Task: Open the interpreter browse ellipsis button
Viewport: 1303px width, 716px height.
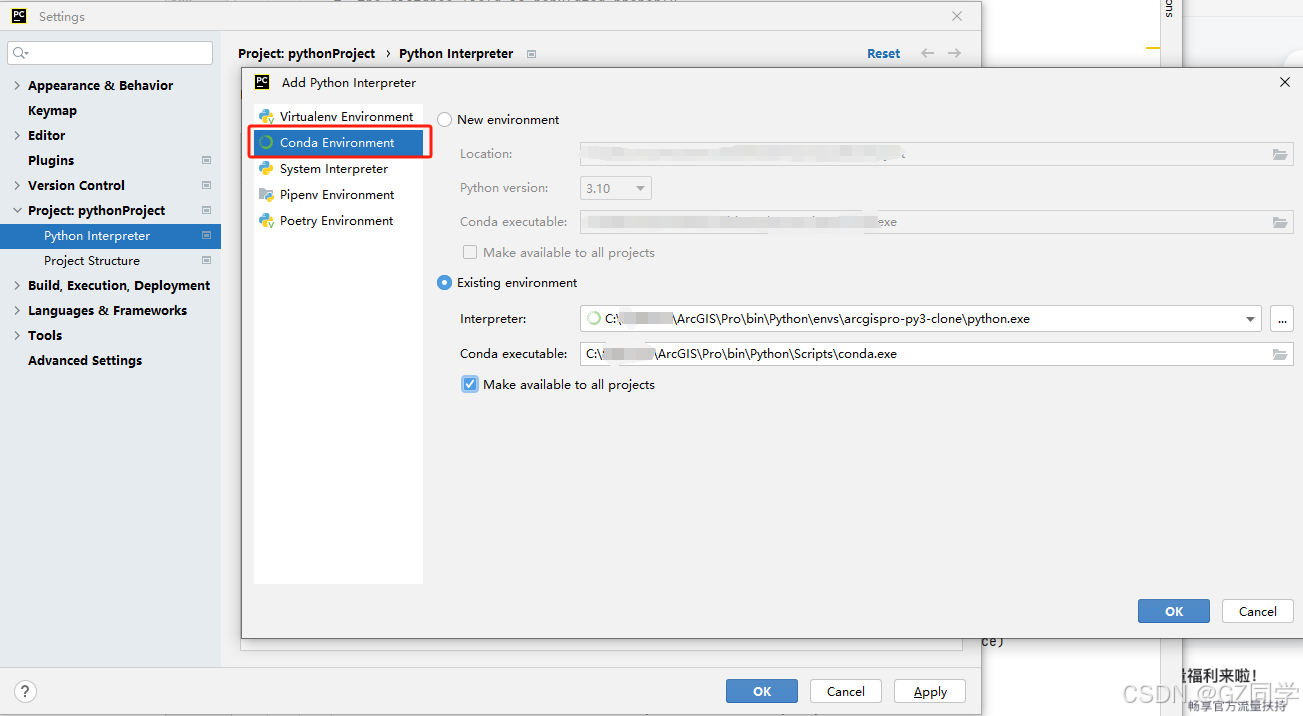Action: (x=1282, y=319)
